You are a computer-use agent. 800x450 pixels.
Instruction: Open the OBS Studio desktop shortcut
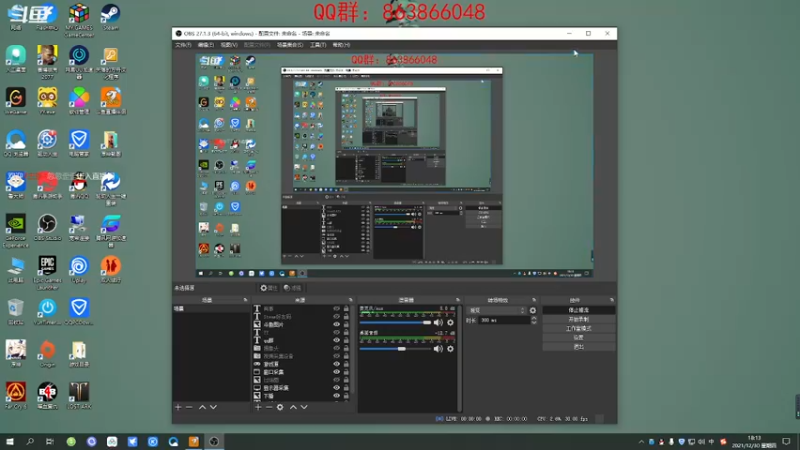click(47, 228)
